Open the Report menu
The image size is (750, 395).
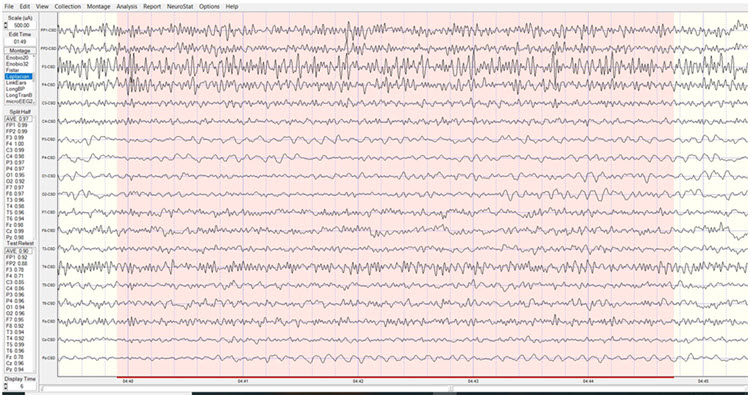click(152, 7)
